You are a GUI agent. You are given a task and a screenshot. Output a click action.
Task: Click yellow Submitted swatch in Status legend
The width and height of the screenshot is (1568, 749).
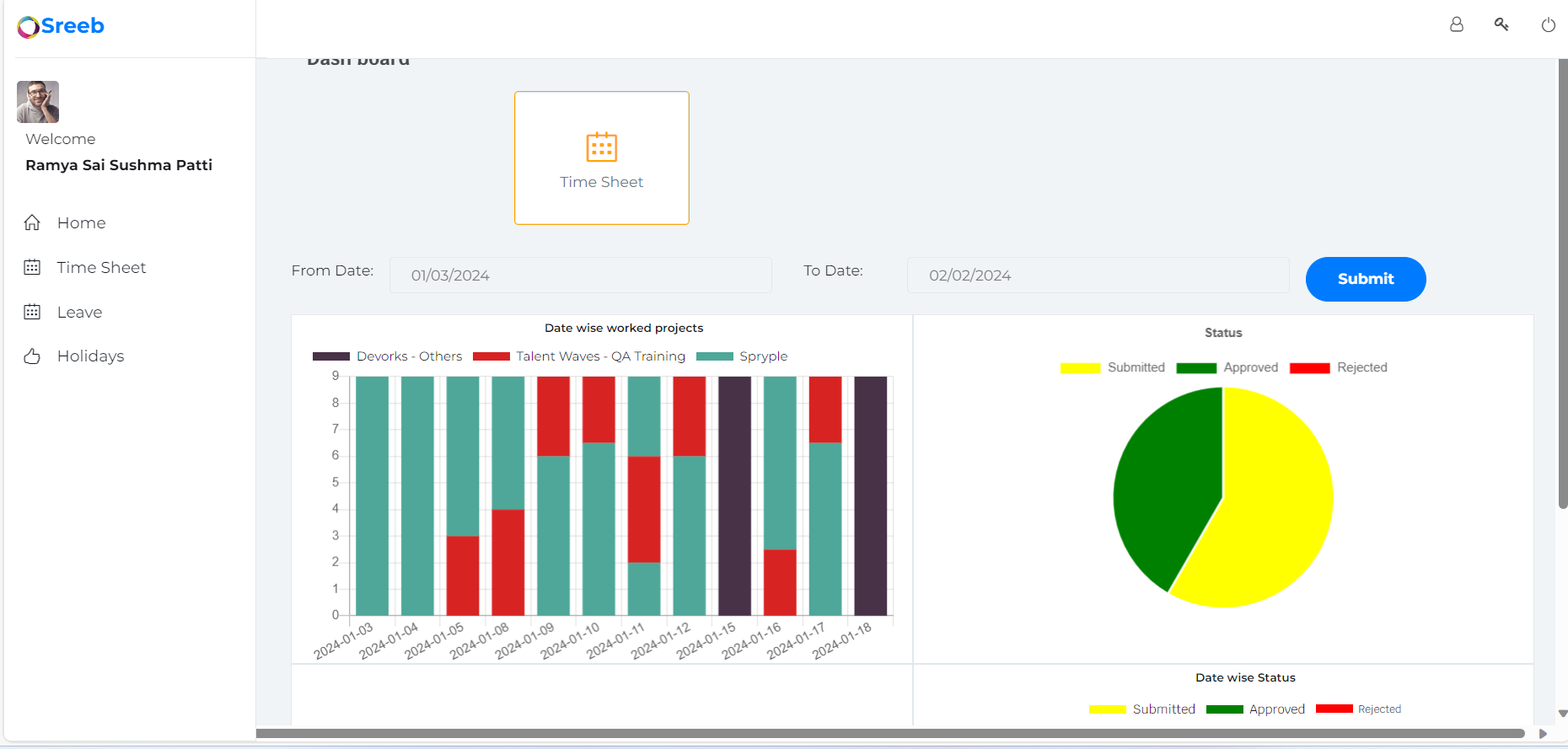coord(1080,368)
